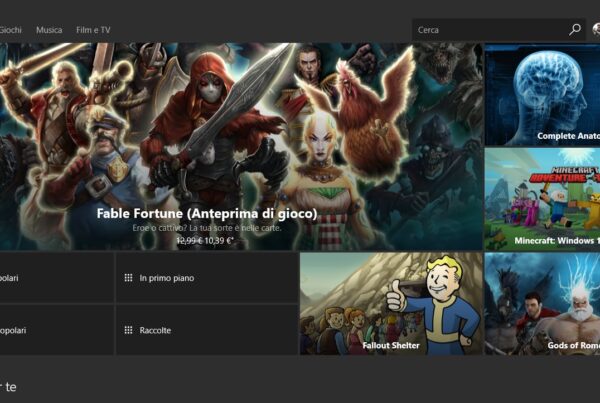This screenshot has height=403, width=600.
Task: Open the user account avatar
Action: (596, 30)
